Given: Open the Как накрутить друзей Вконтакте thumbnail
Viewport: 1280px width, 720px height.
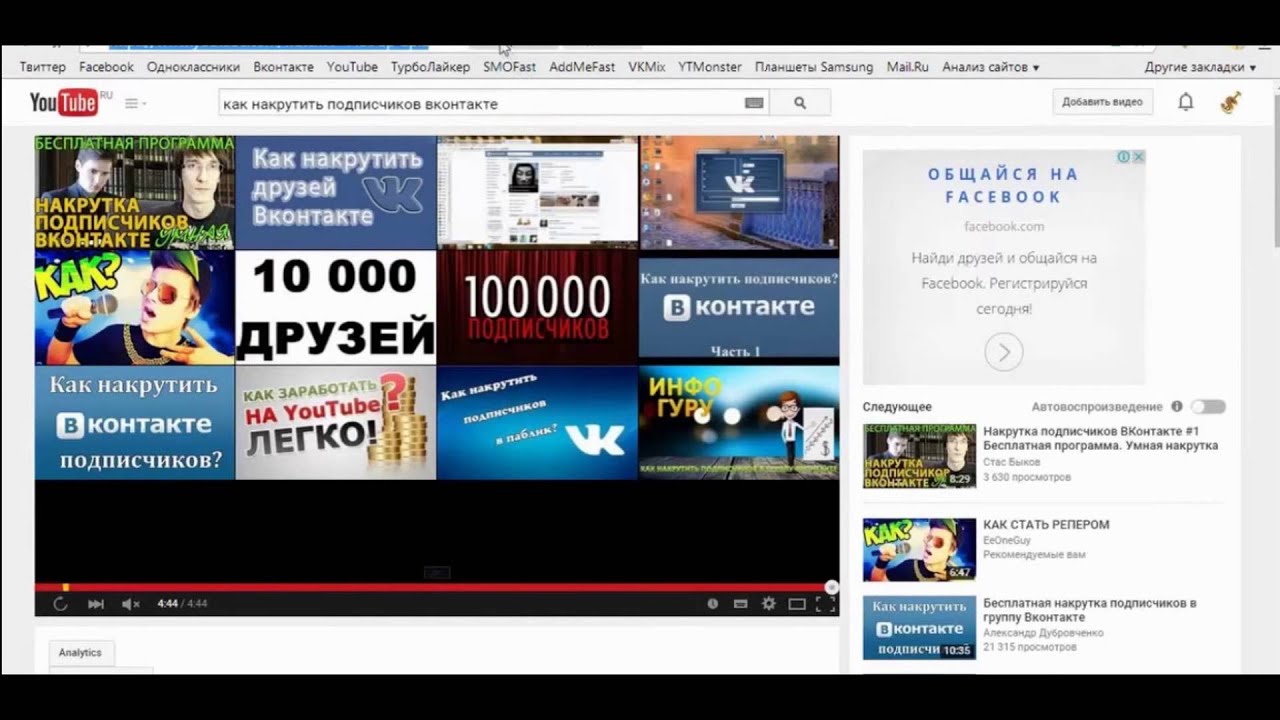Looking at the screenshot, I should click(x=336, y=192).
